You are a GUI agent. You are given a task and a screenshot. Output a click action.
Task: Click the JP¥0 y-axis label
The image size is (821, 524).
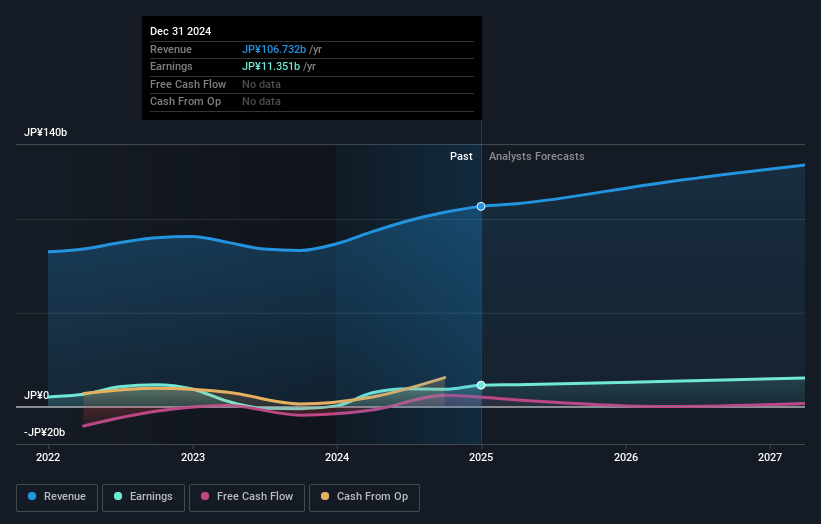[36, 395]
